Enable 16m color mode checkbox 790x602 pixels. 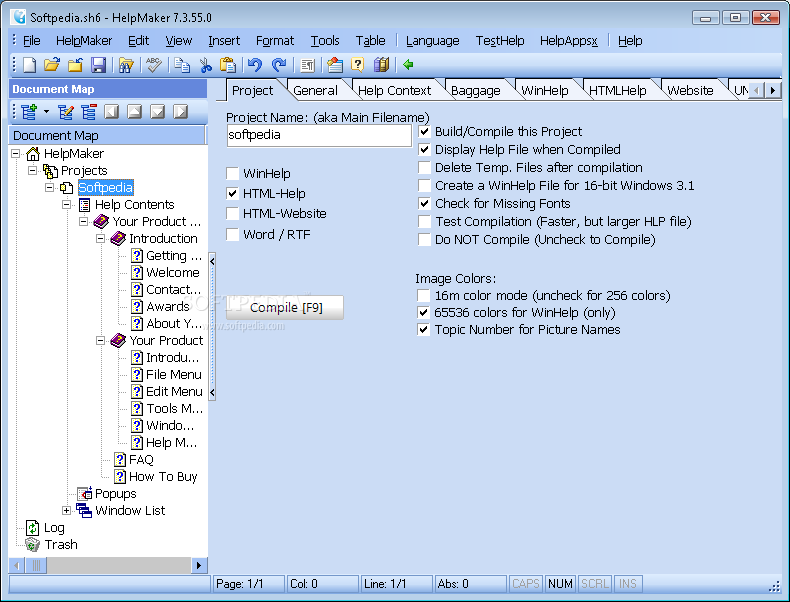(423, 295)
